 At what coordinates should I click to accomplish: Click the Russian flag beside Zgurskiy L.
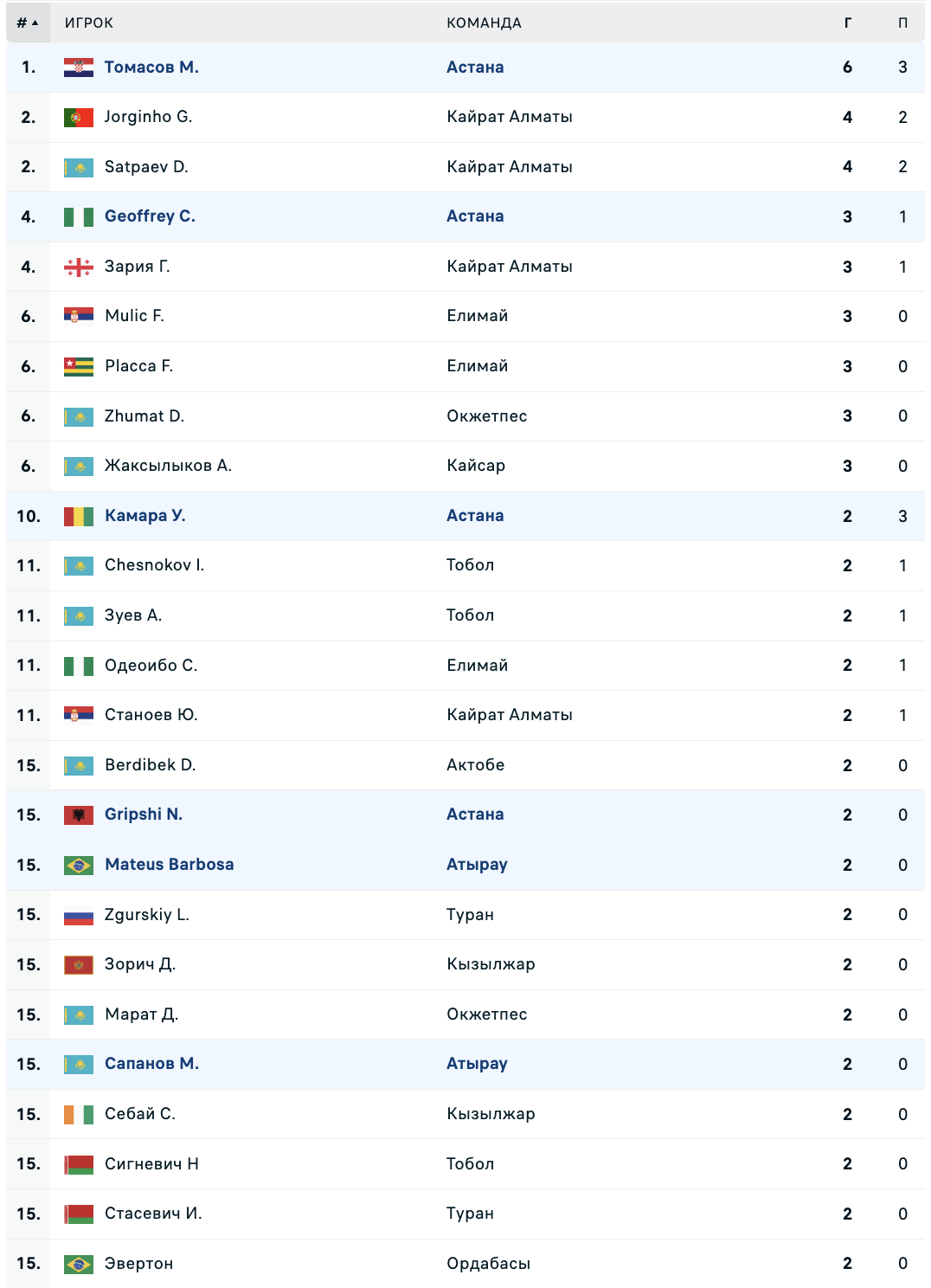[79, 915]
